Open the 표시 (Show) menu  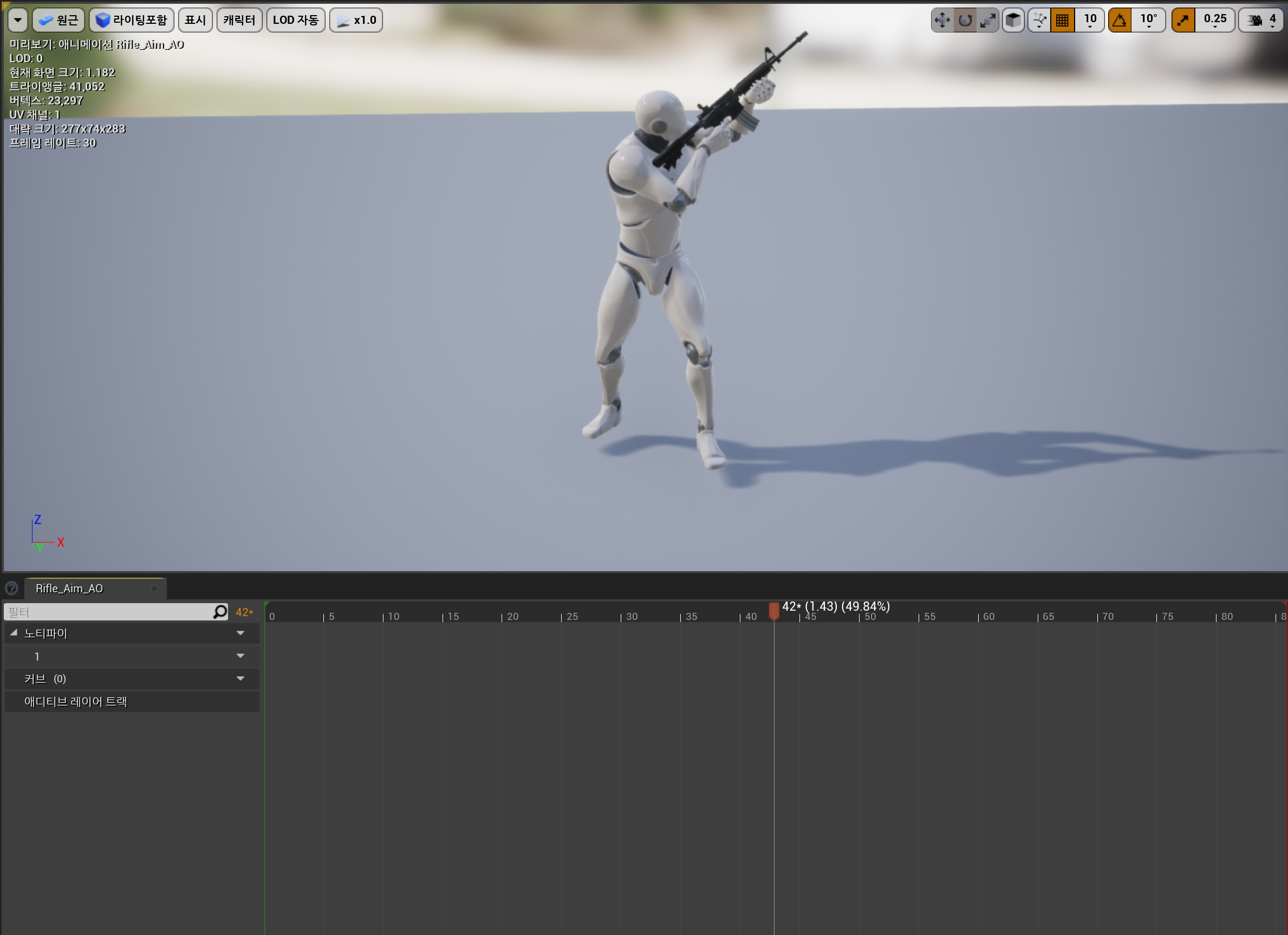196,20
